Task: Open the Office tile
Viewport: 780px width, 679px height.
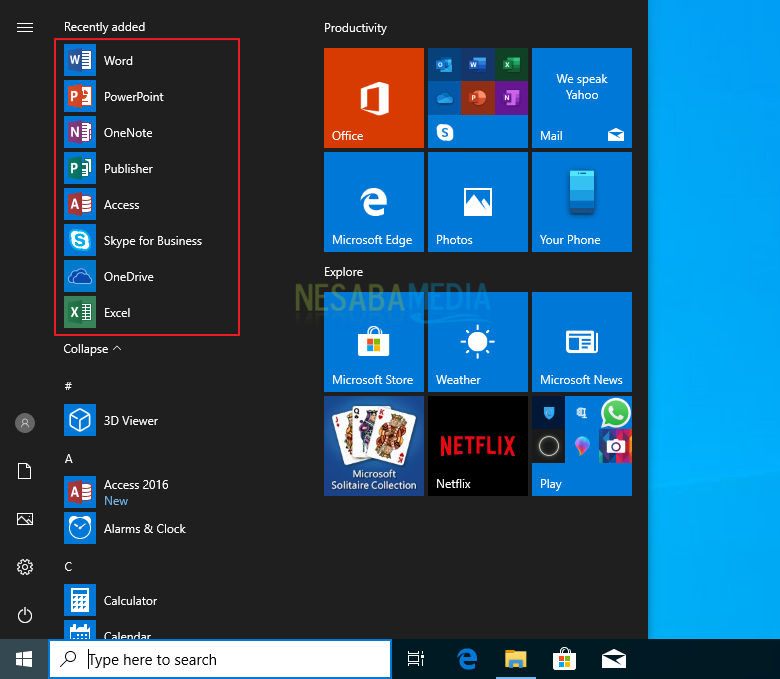Action: tap(374, 98)
